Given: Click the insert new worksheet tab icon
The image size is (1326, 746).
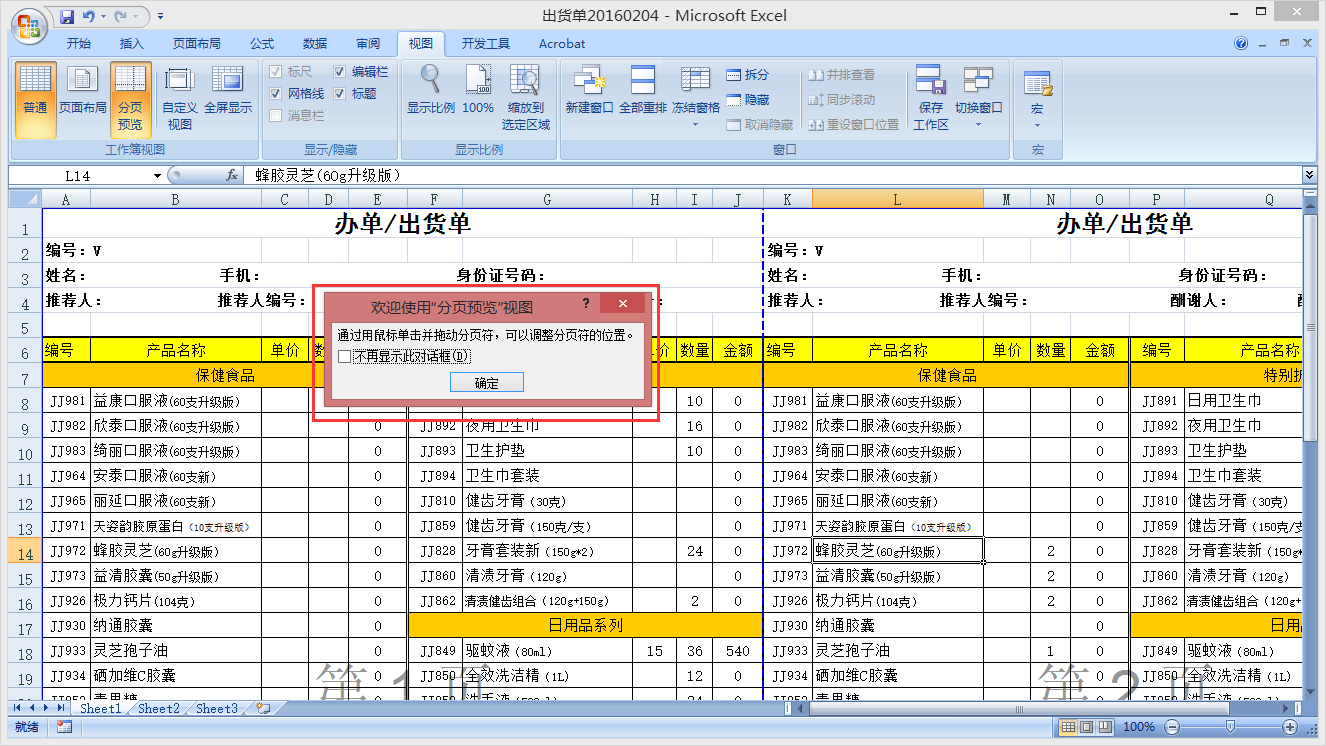Looking at the screenshot, I should 263,708.
